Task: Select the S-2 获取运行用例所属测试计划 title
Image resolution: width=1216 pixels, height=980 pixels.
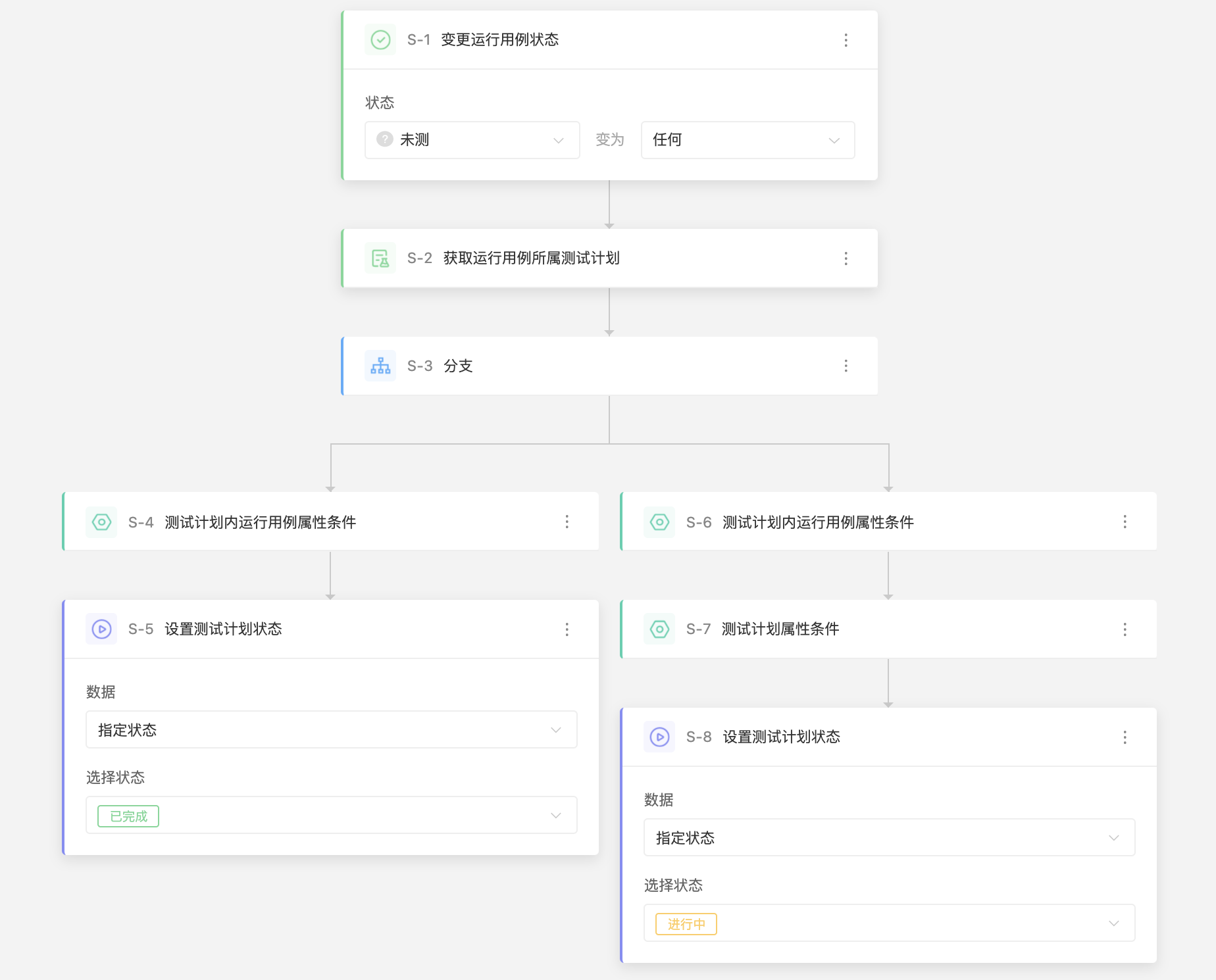Action: pyautogui.click(x=532, y=258)
